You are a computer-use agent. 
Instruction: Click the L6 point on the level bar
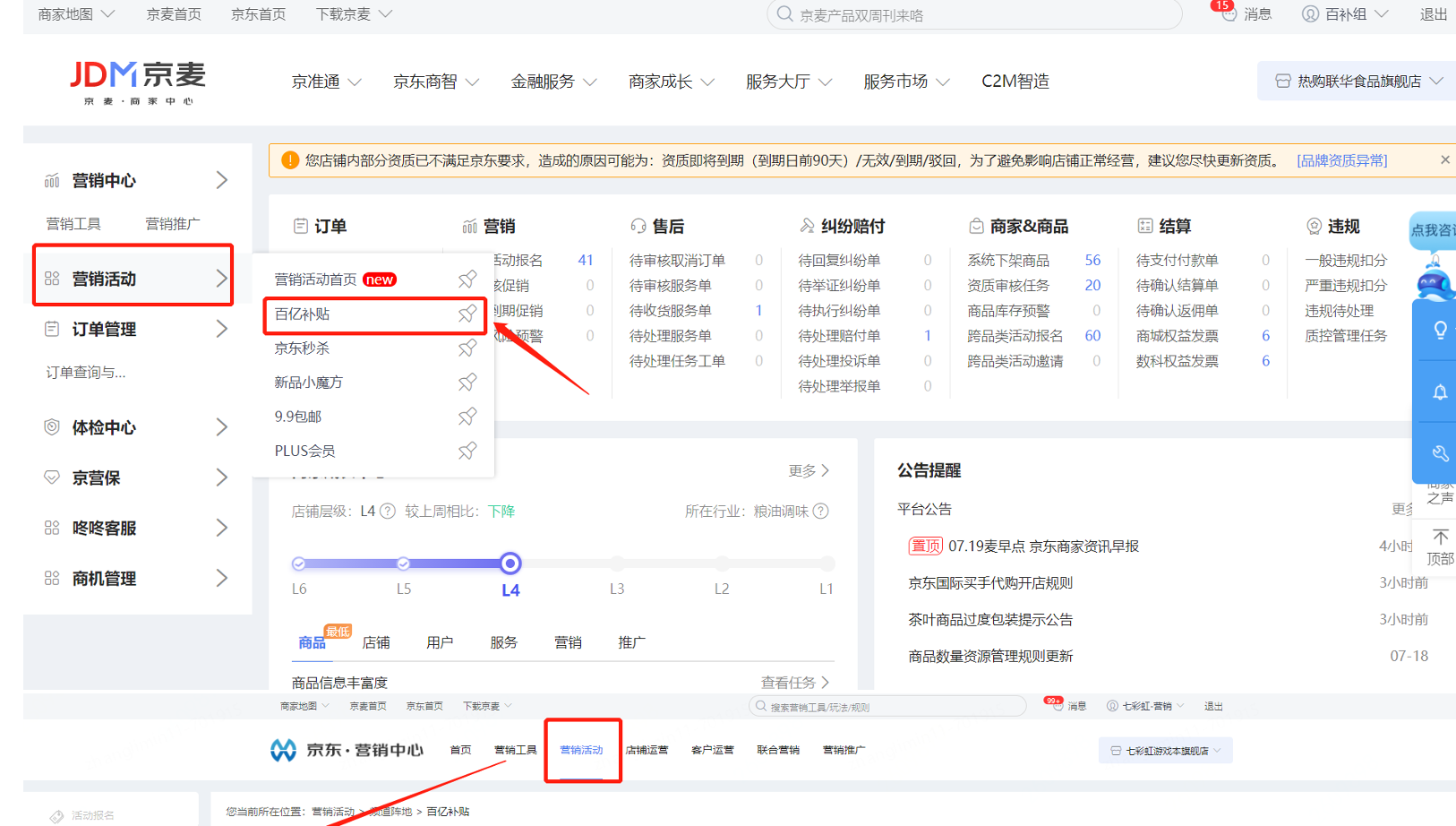pos(299,564)
